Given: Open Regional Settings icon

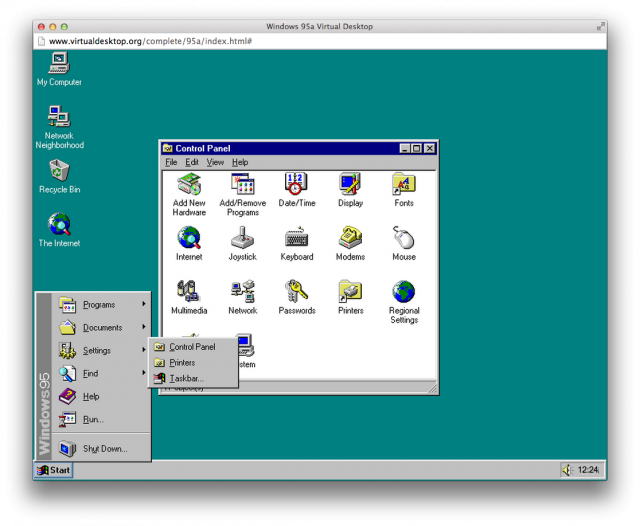Looking at the screenshot, I should pyautogui.click(x=404, y=294).
